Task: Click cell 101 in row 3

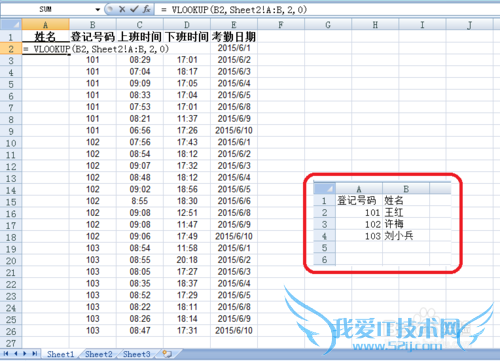Action: point(93,60)
